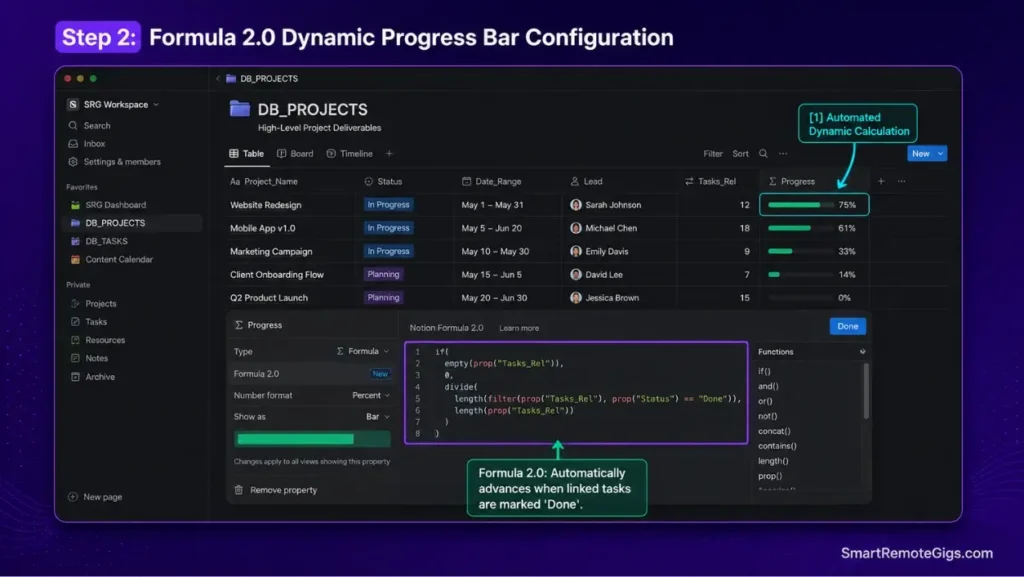Open the private Projects page
The width and height of the screenshot is (1024, 577).
101,304
